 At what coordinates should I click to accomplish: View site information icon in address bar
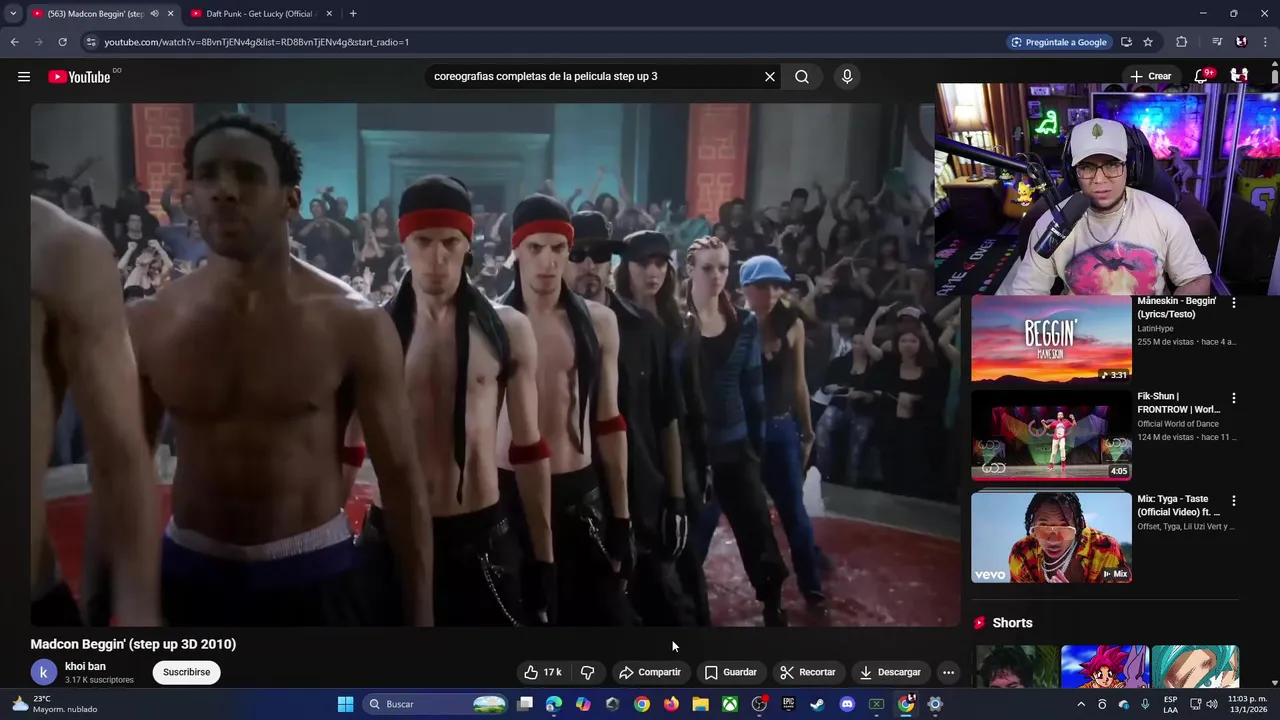click(x=91, y=42)
